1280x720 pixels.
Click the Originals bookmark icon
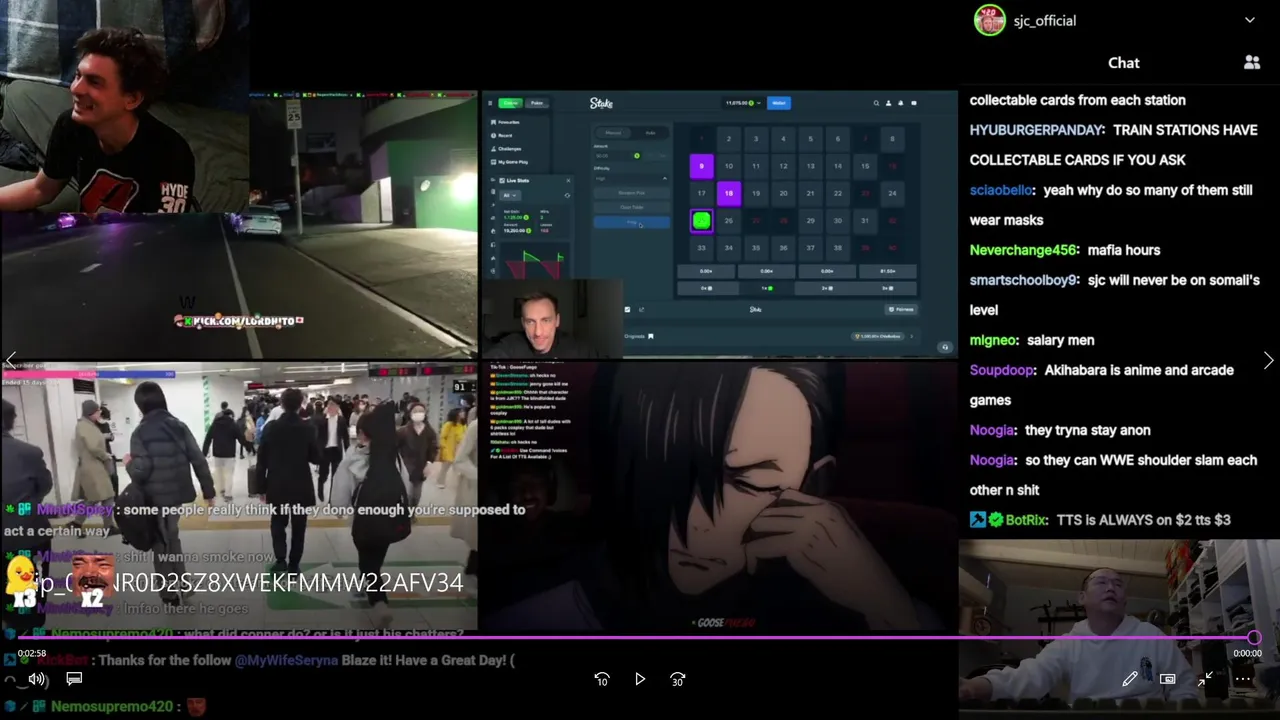click(651, 337)
